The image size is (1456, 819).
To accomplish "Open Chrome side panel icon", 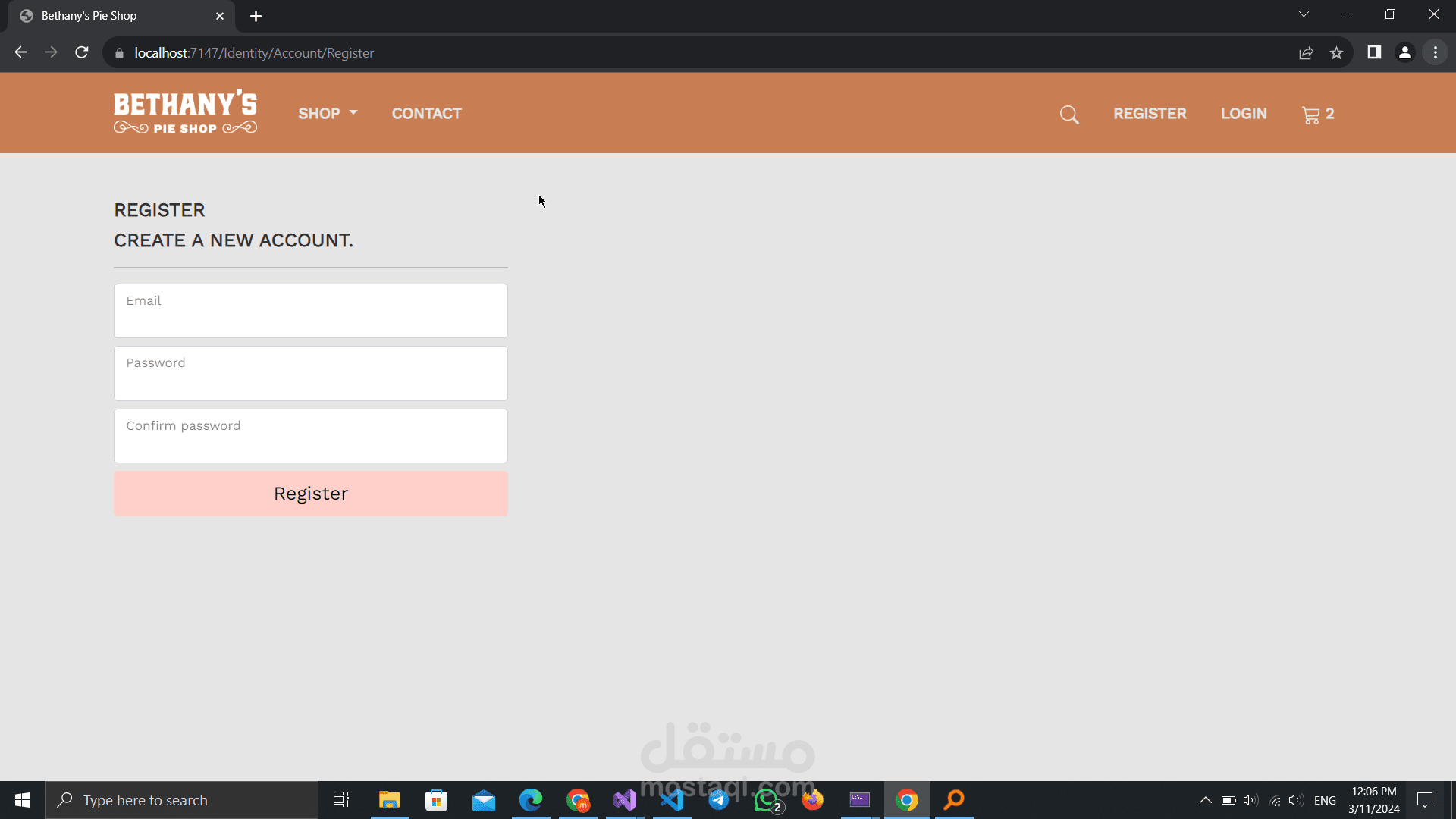I will 1374,53.
